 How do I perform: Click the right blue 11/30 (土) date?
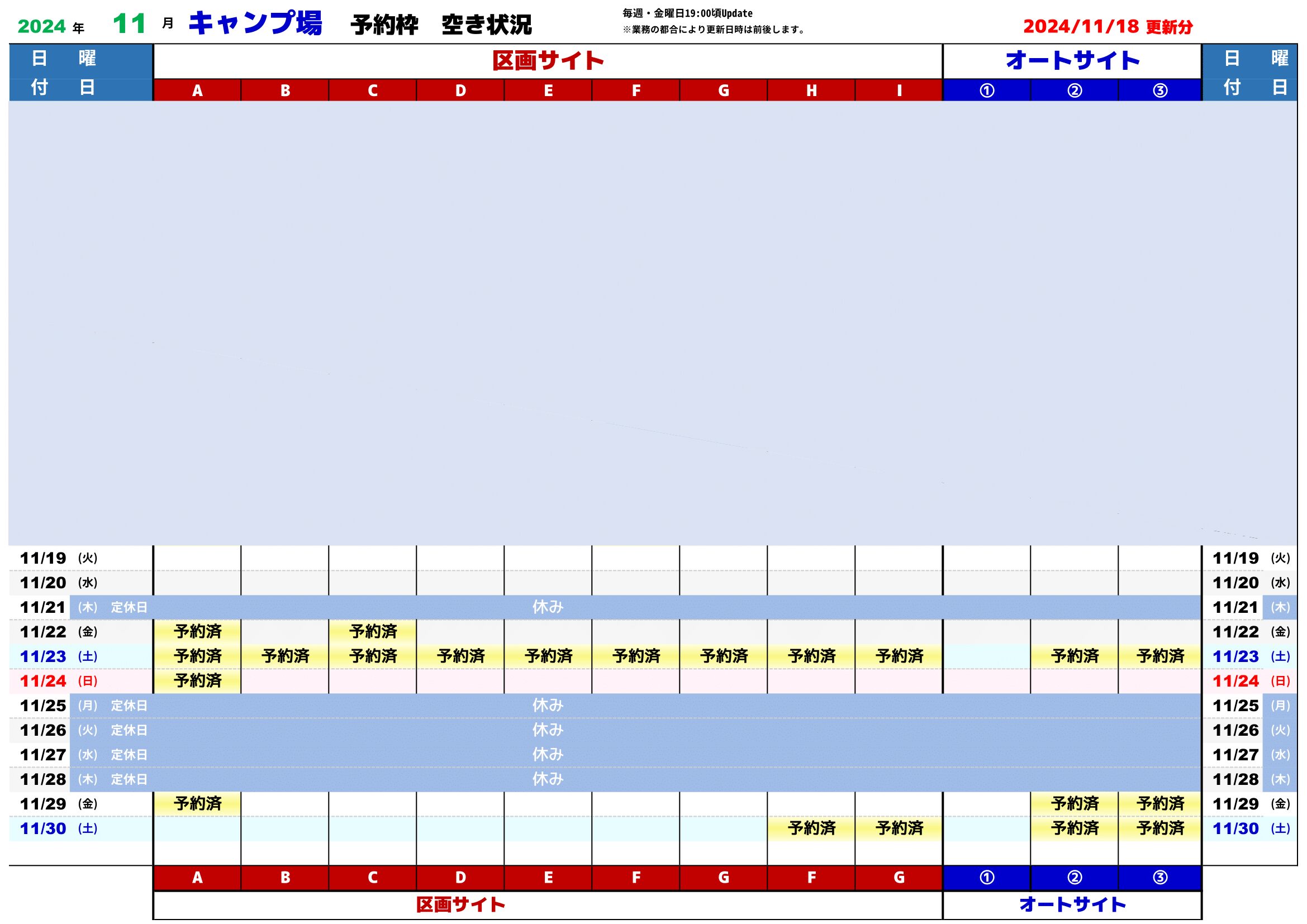tap(1251, 828)
